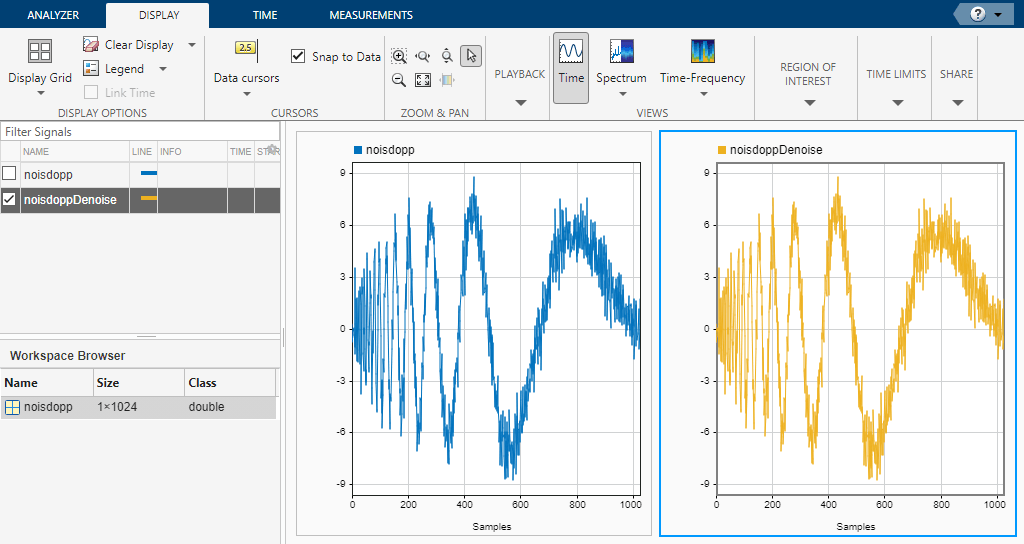The height and width of the screenshot is (544, 1024).
Task: Toggle the Link Time checkbox
Action: 91,92
